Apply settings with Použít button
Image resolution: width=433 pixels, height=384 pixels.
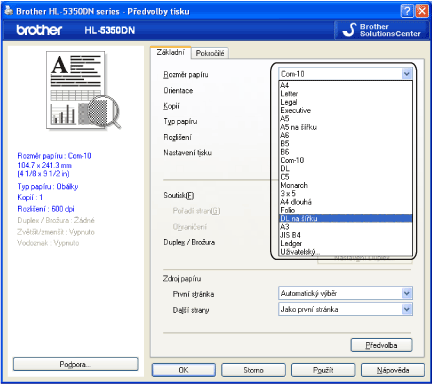tap(323, 370)
